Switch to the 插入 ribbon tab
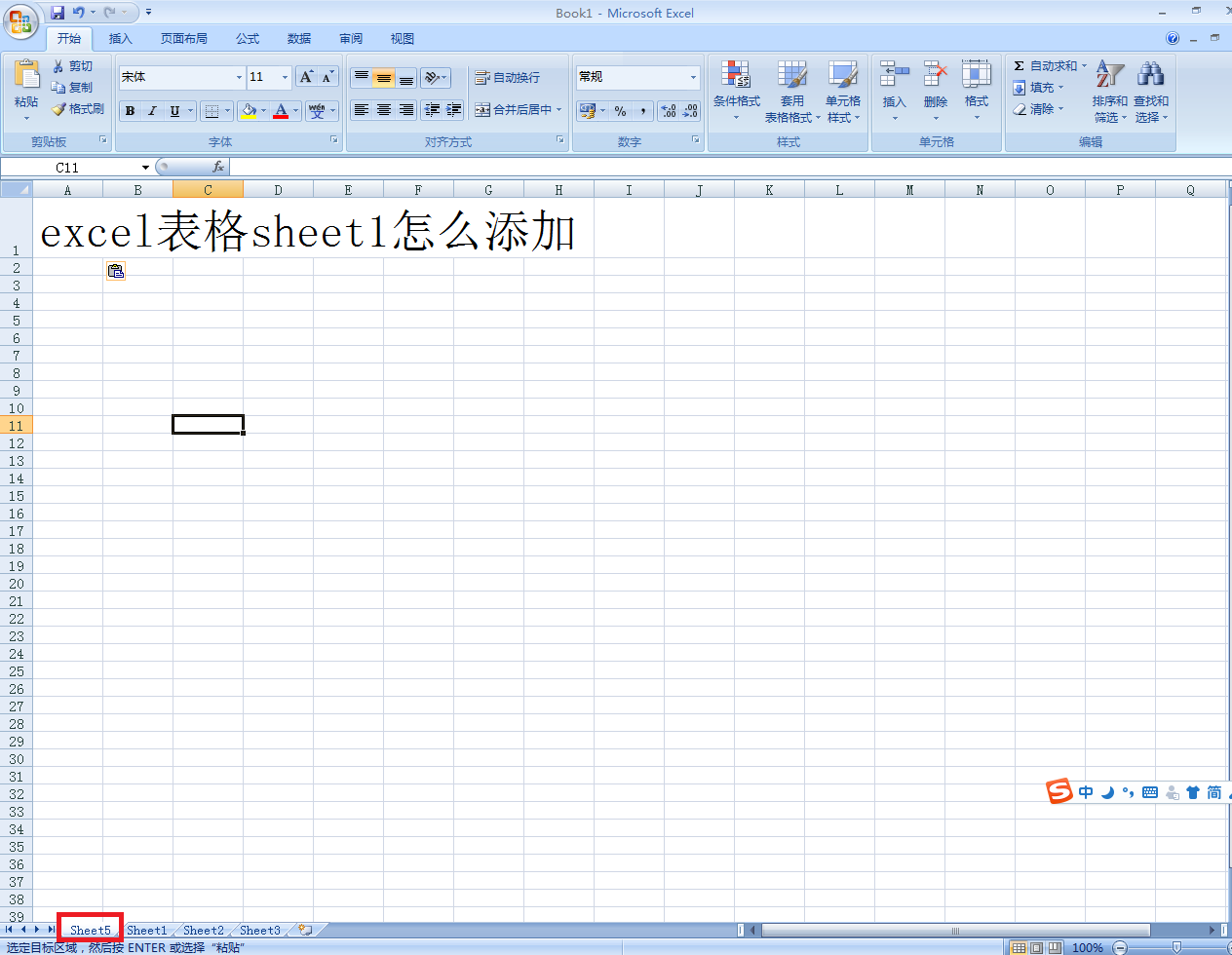Screen dimensions: 1232x955 (x=120, y=38)
